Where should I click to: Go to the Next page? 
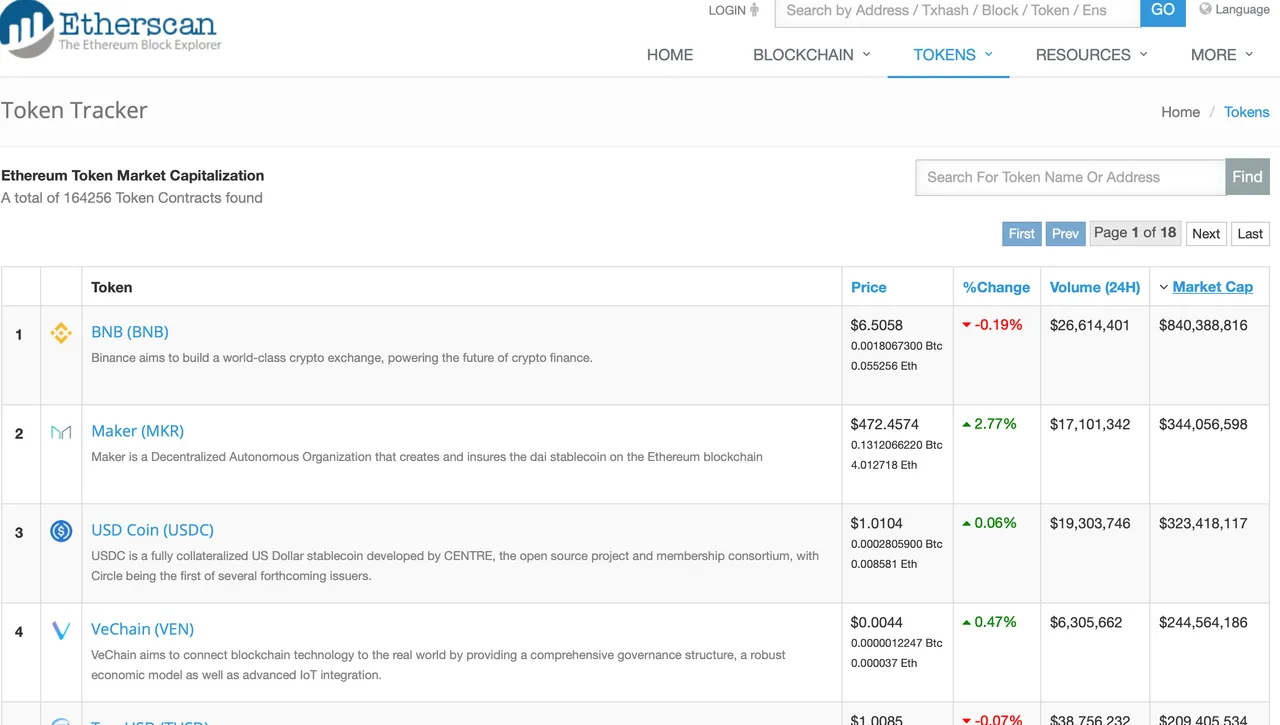pos(1206,234)
